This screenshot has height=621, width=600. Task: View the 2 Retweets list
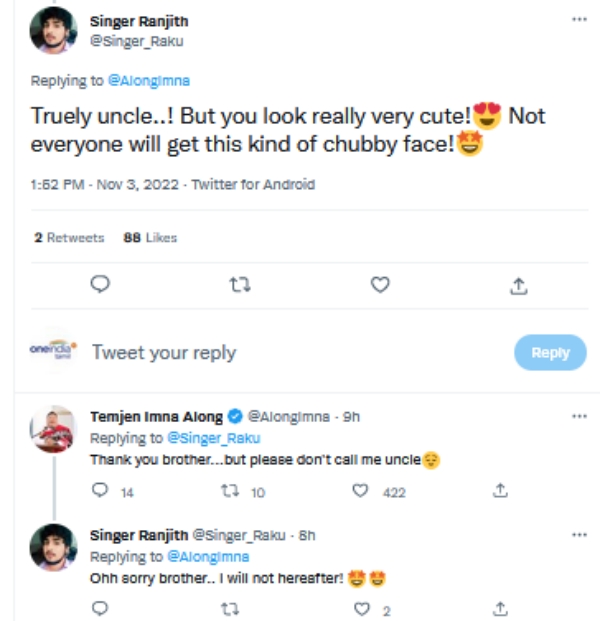click(68, 238)
